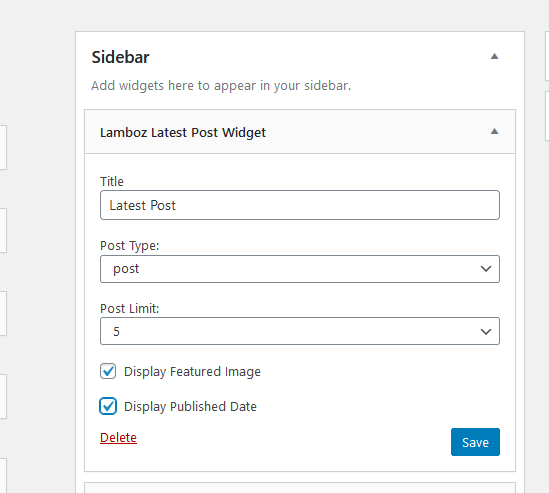The width and height of the screenshot is (549, 493).
Task: Click the Post Limit label
Action: click(130, 308)
